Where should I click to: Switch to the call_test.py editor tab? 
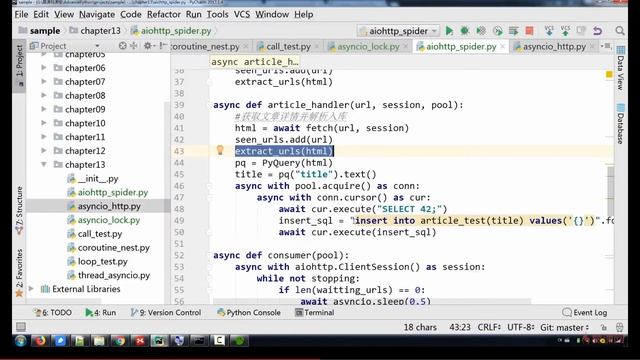point(288,47)
